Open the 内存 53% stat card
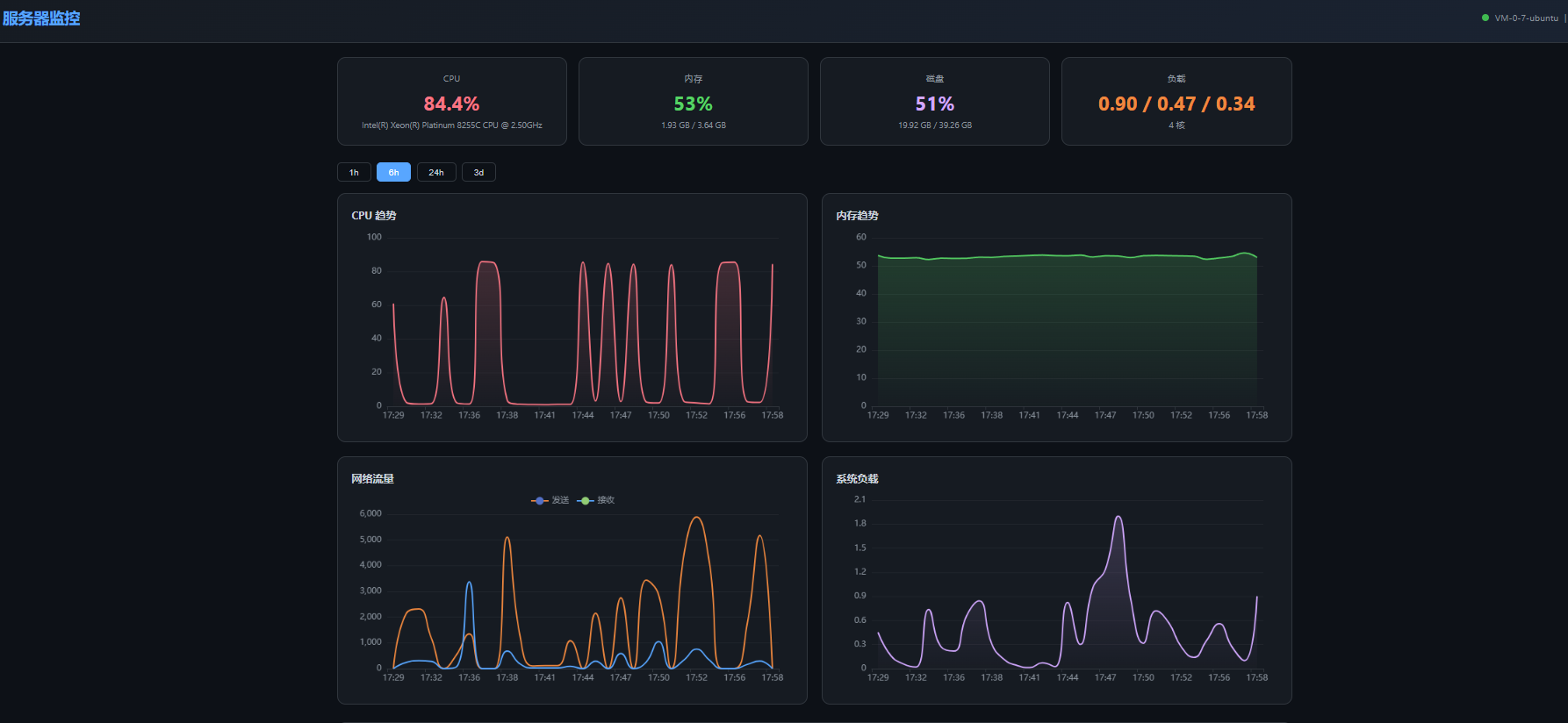Viewport: 1568px width, 723px height. 694,101
